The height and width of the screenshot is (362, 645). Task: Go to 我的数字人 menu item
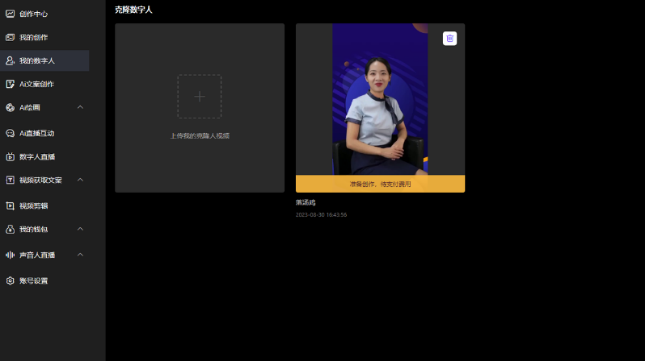click(44, 61)
